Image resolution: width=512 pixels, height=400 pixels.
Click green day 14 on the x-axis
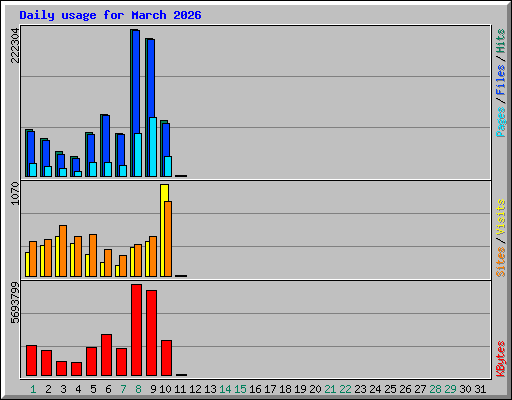(x=225, y=389)
